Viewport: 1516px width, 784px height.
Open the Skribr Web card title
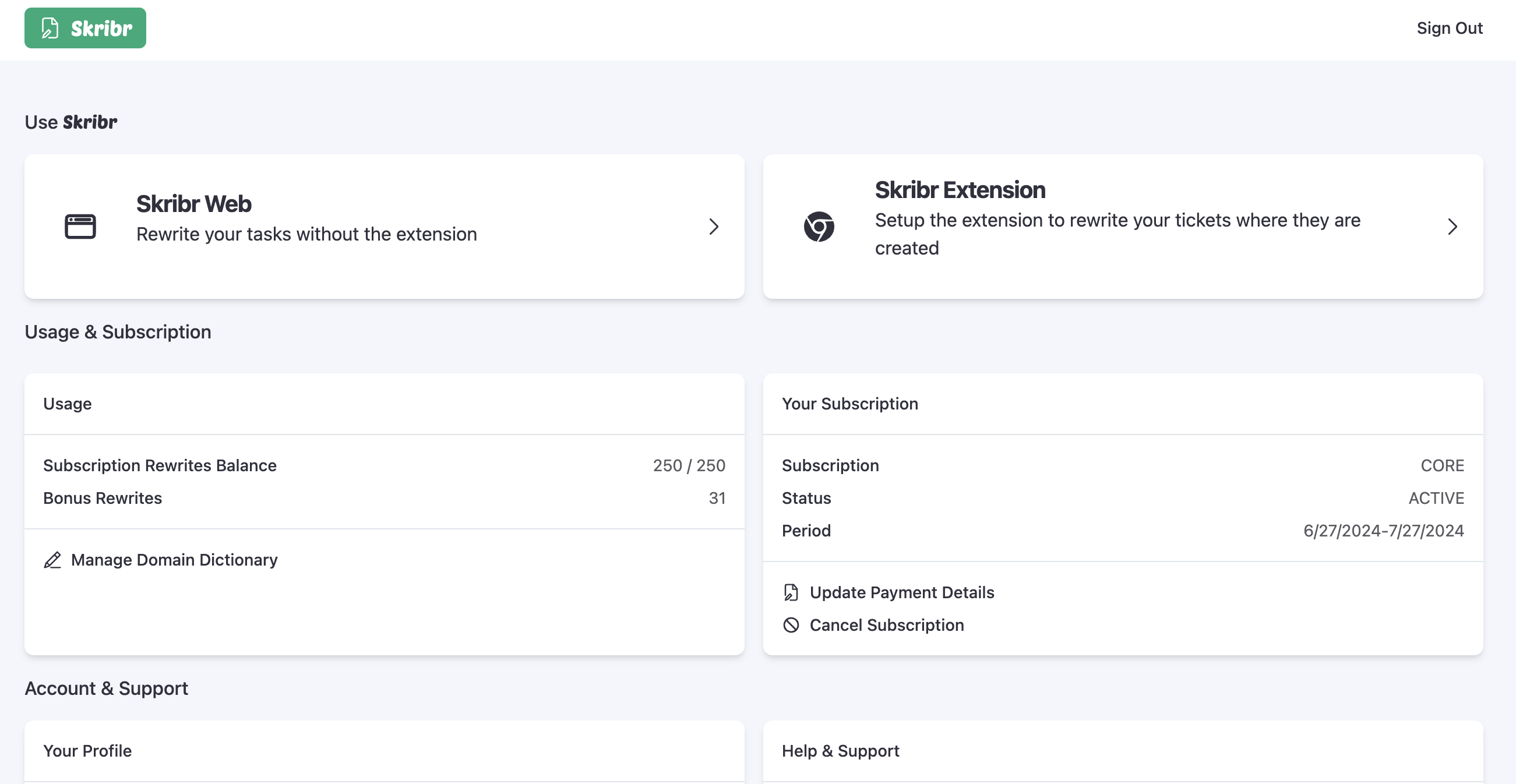click(x=193, y=203)
